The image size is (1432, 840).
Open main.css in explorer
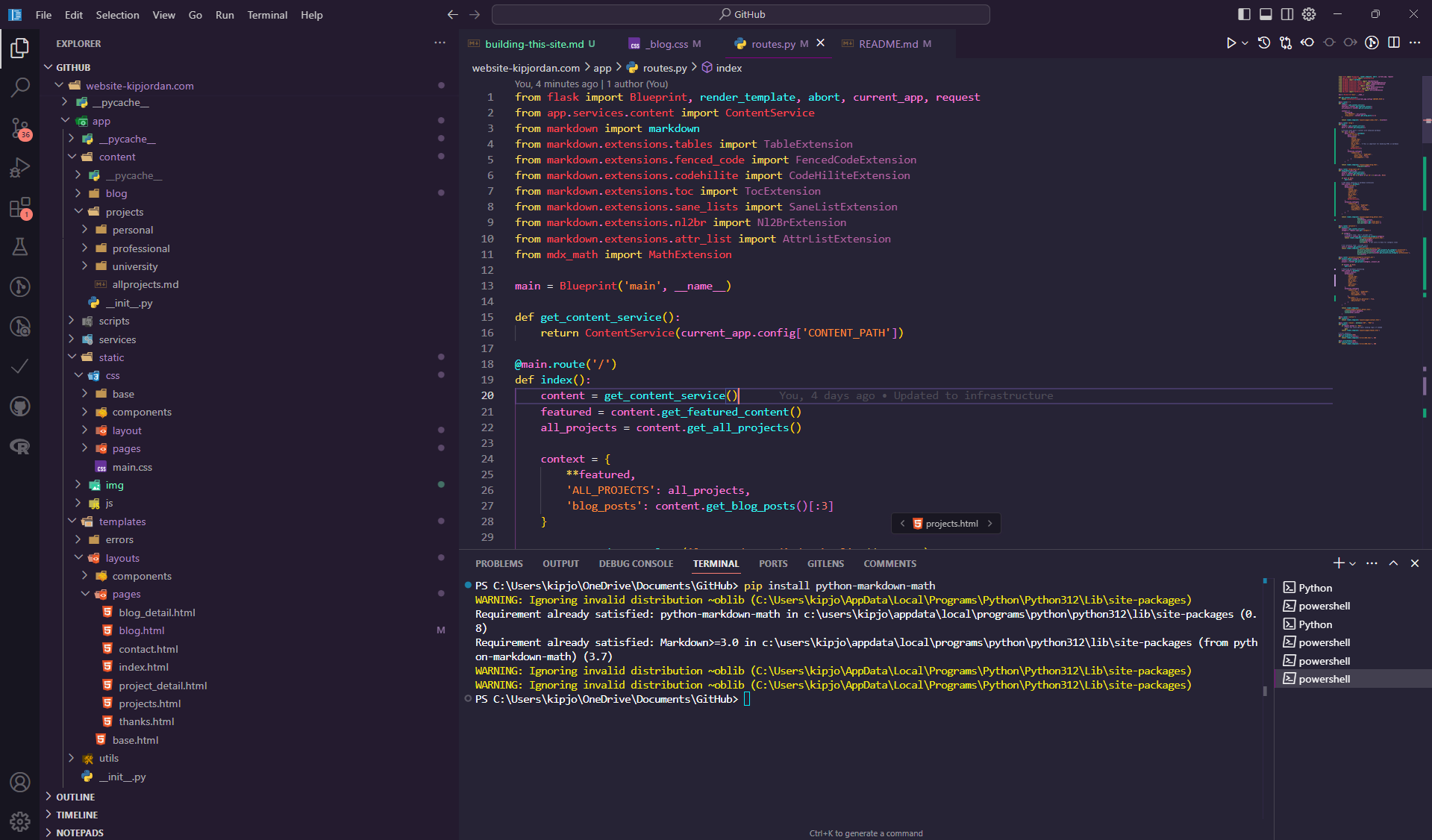pyautogui.click(x=250, y=467)
